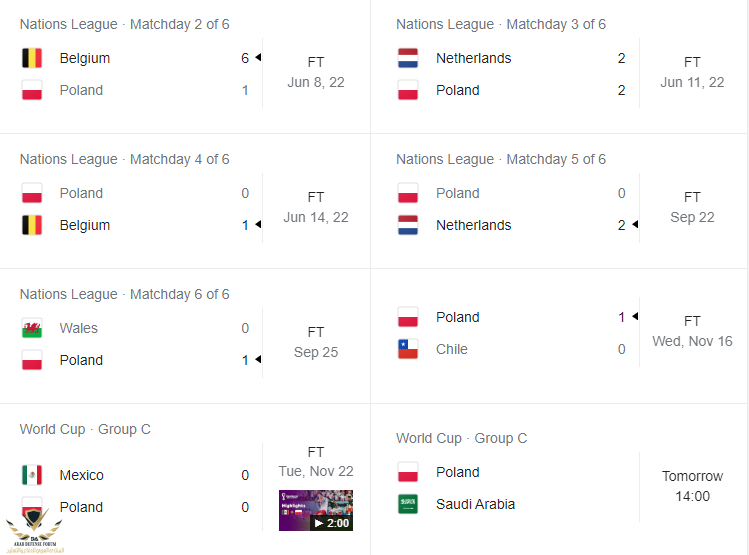This screenshot has height=555, width=749.
Task: Open the Nations League Matchday 2 of 6 header
Action: pyautogui.click(x=125, y=24)
